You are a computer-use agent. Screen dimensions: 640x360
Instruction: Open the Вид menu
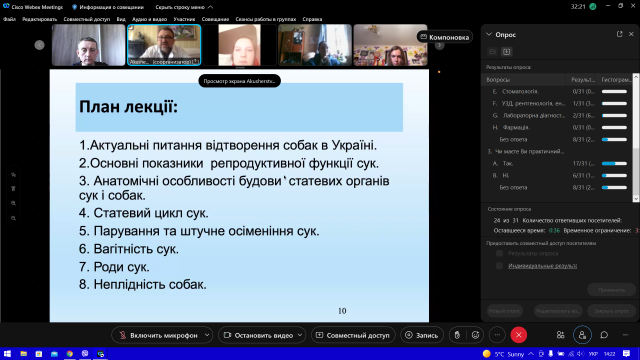pos(121,19)
